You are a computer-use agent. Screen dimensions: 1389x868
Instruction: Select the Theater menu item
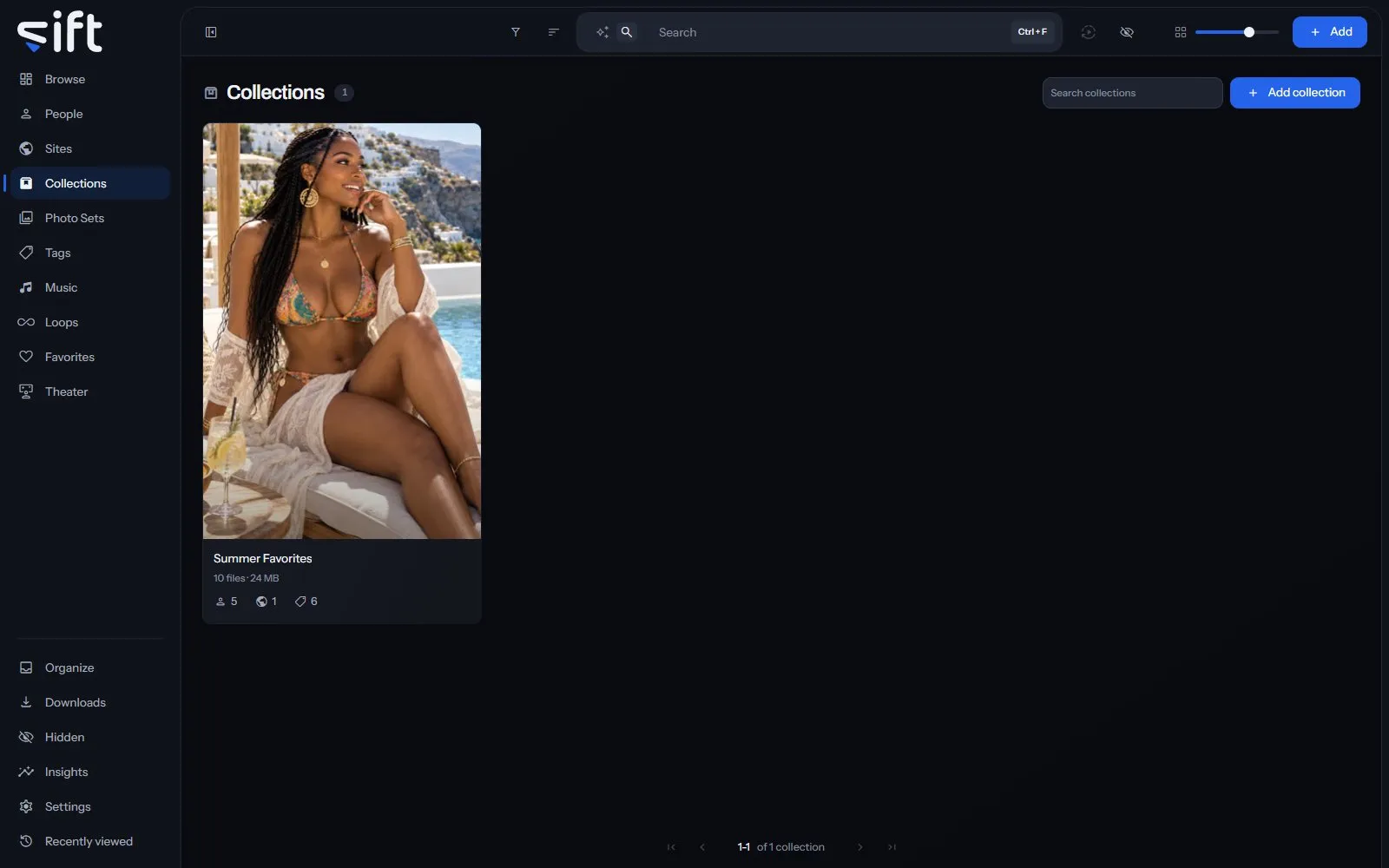pyautogui.click(x=90, y=391)
